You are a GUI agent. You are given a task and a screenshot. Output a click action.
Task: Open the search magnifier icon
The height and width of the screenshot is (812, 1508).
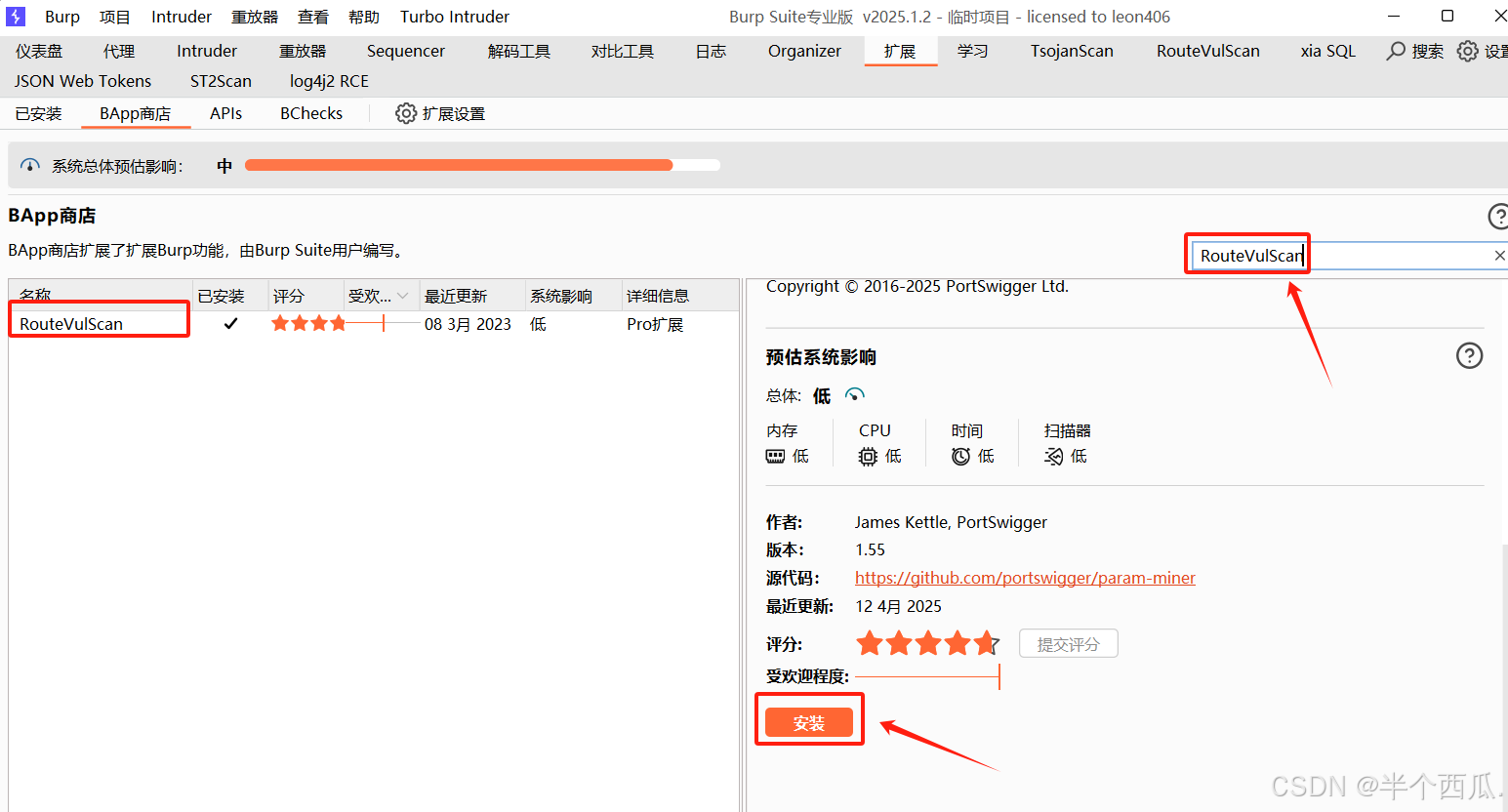pyautogui.click(x=1396, y=51)
